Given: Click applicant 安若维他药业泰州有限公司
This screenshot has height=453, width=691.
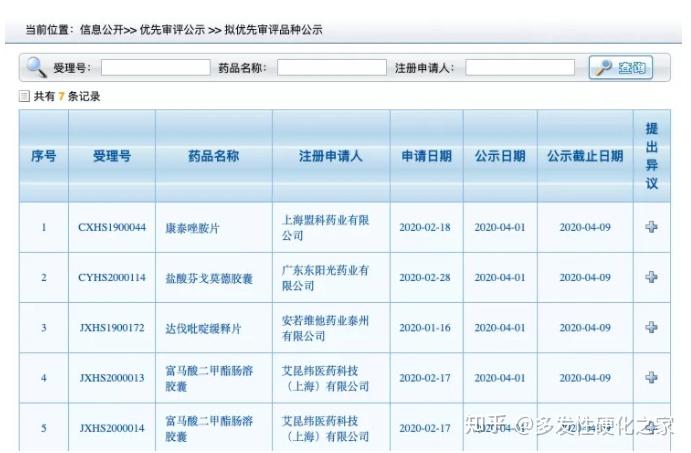Looking at the screenshot, I should pos(326,328).
